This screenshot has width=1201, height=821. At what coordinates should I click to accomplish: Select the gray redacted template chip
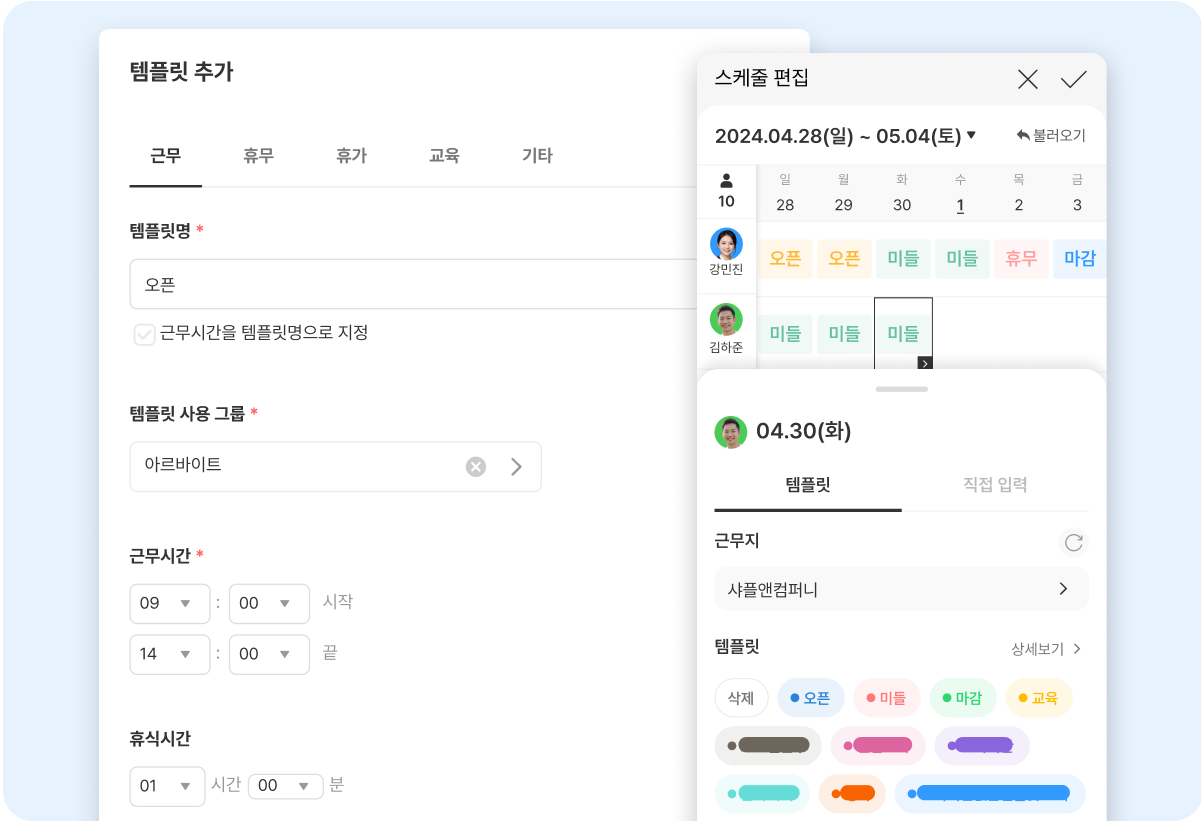(768, 745)
